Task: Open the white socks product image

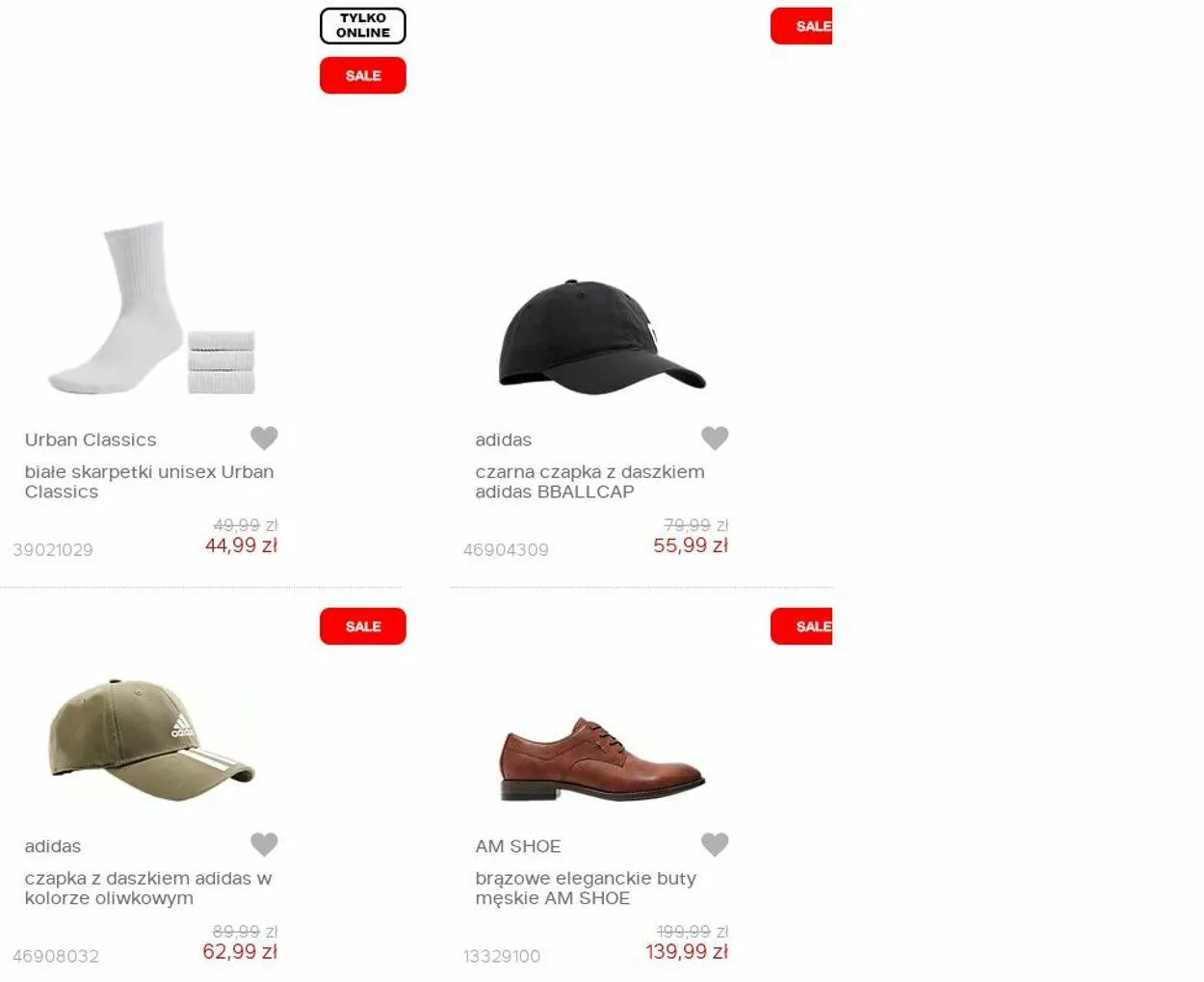Action: (152, 307)
